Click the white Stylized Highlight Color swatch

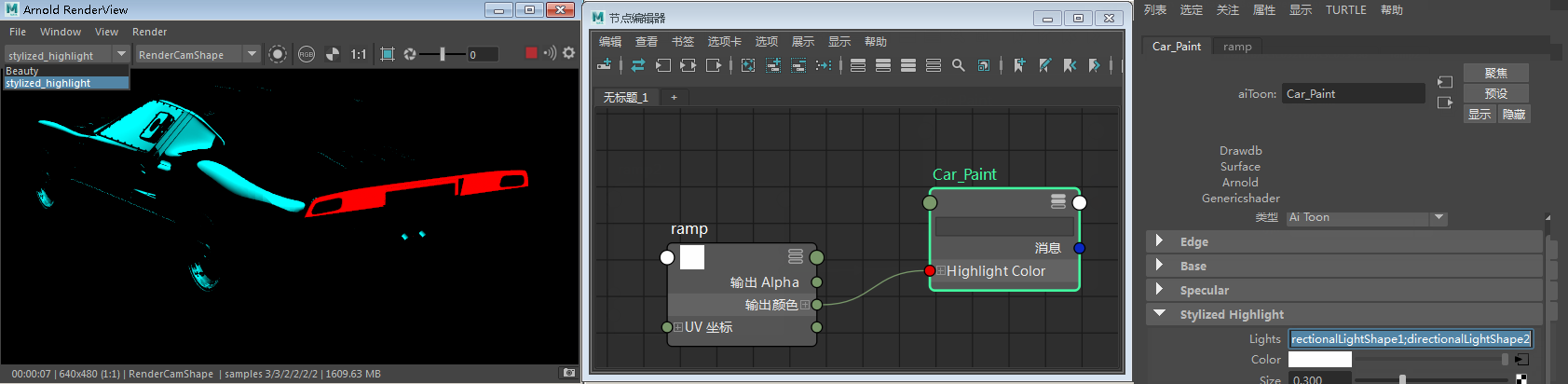1320,359
